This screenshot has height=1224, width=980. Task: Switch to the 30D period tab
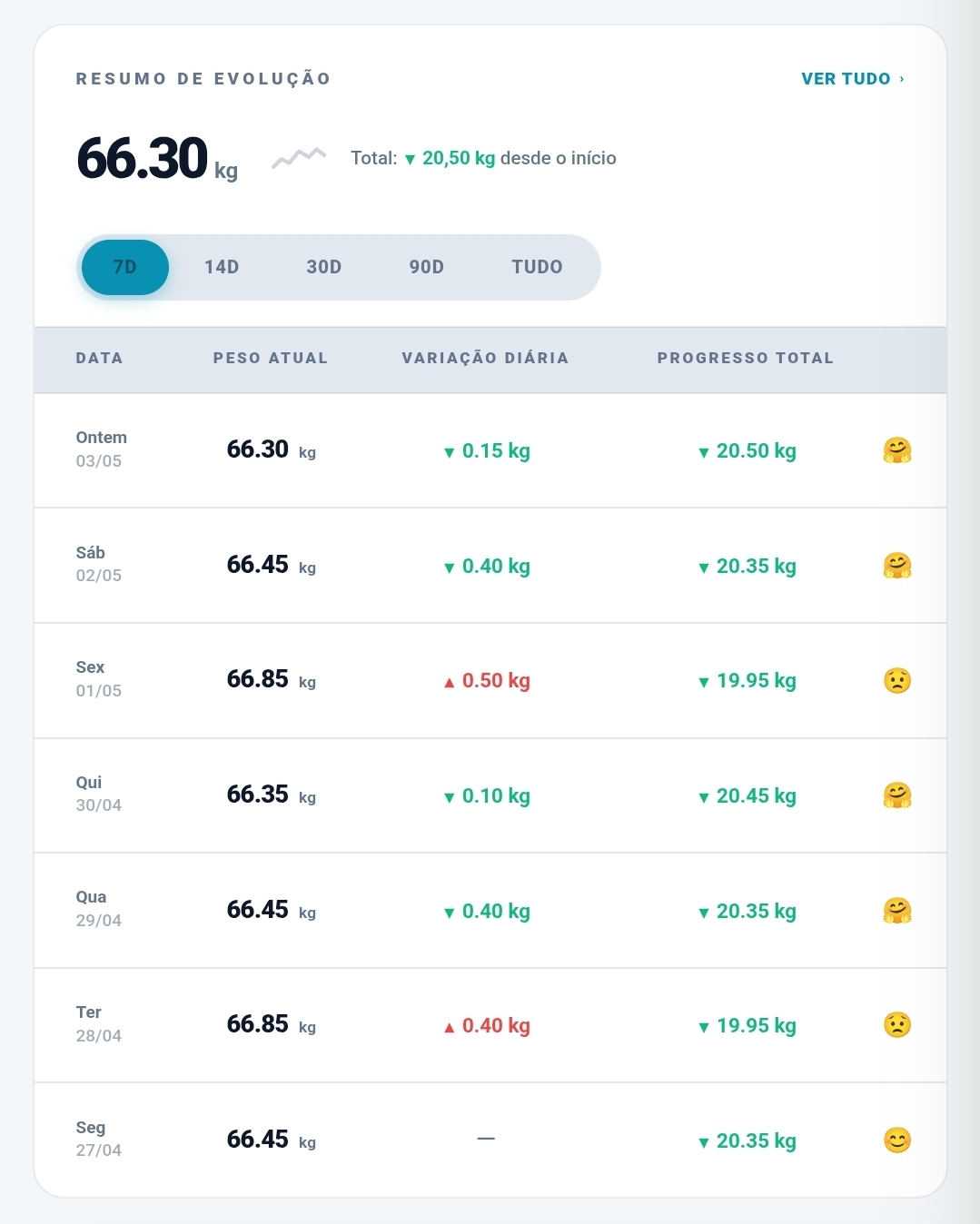coord(324,267)
